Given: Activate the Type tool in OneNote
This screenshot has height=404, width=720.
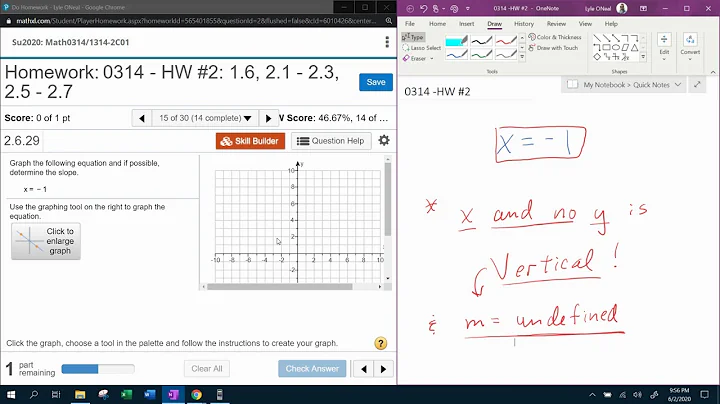Looking at the screenshot, I should click(x=413, y=37).
